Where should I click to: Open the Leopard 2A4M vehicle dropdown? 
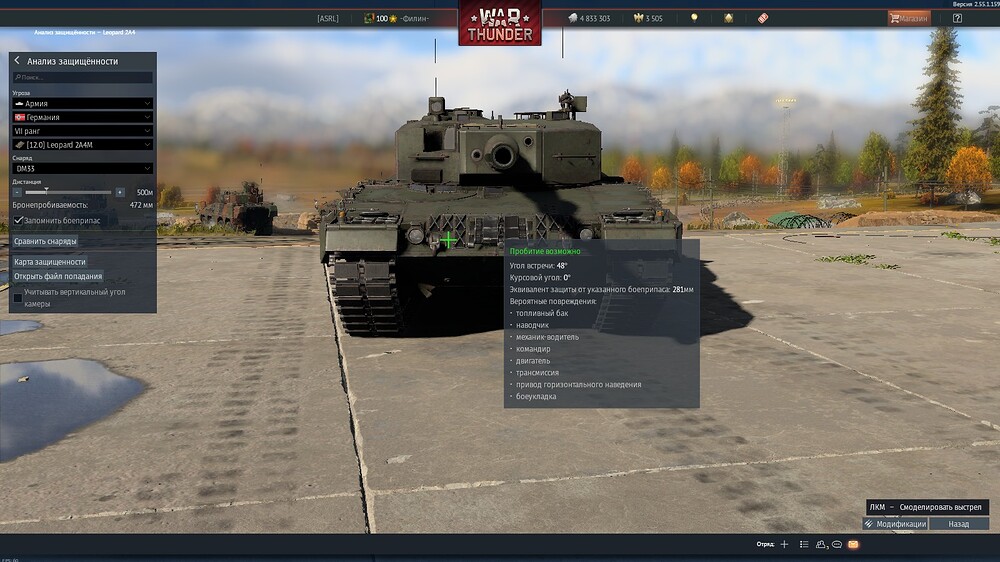[x=82, y=145]
